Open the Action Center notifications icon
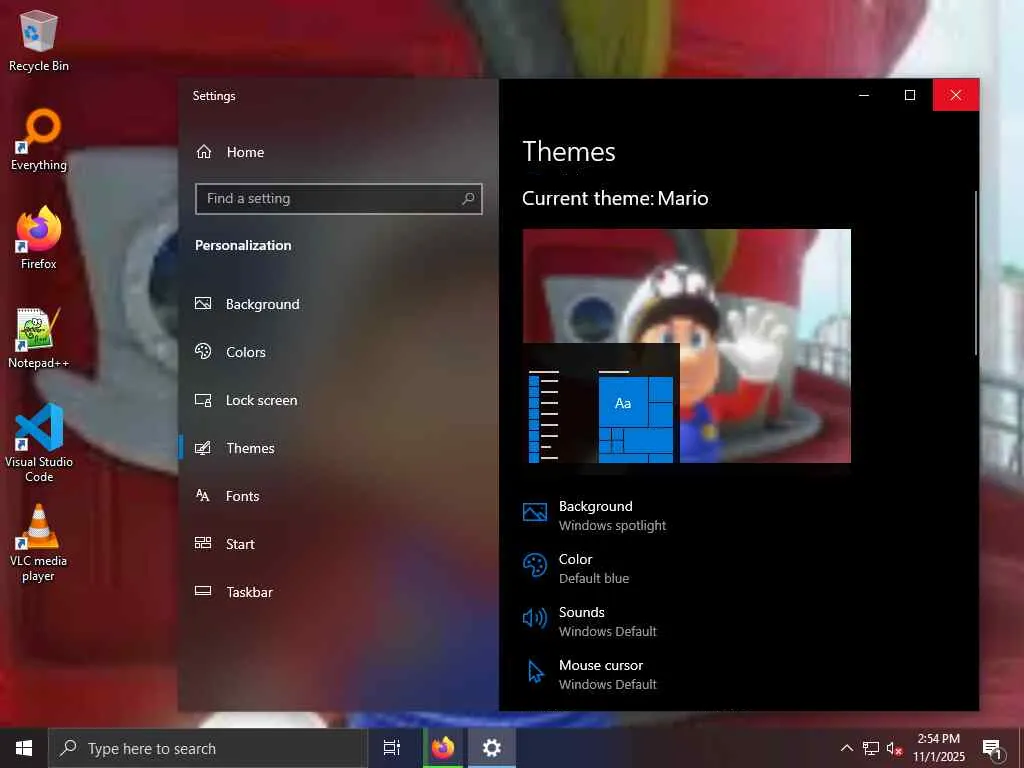Image resolution: width=1024 pixels, height=768 pixels. (992, 748)
